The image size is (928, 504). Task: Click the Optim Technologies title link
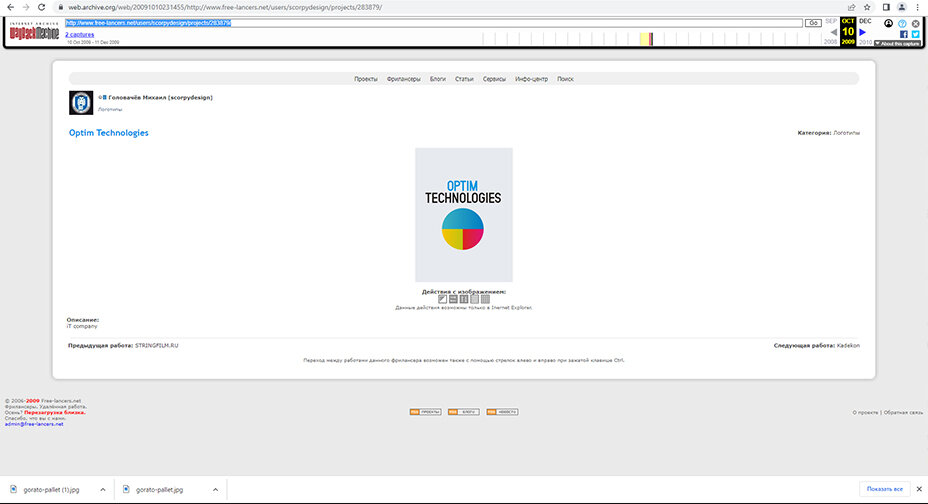[x=108, y=133]
